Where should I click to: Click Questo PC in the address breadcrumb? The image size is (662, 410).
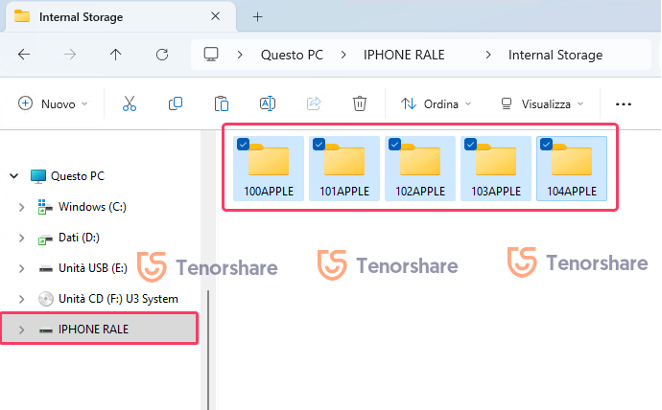pyautogui.click(x=292, y=55)
